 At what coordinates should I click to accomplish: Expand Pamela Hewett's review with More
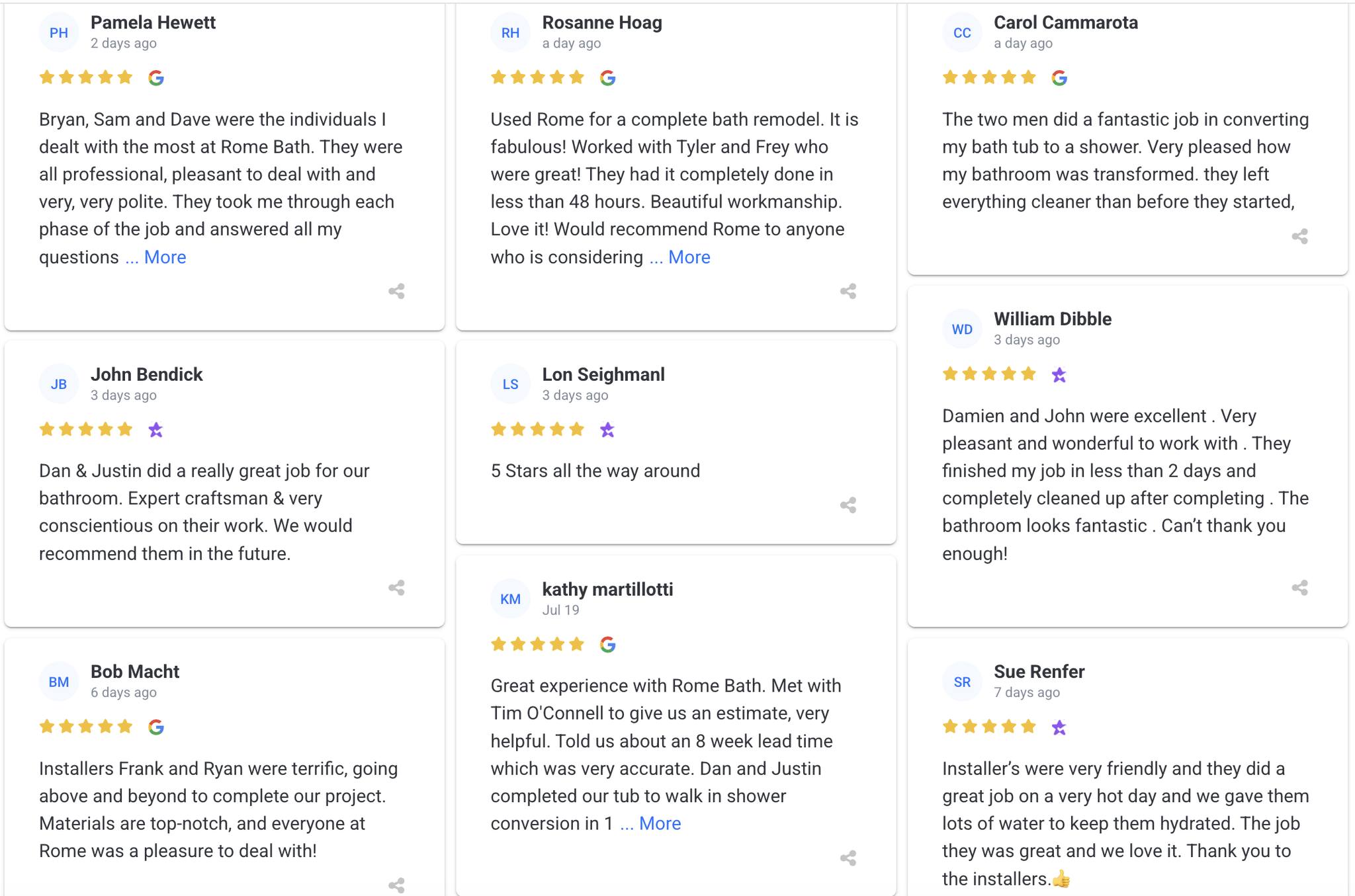coord(165,257)
